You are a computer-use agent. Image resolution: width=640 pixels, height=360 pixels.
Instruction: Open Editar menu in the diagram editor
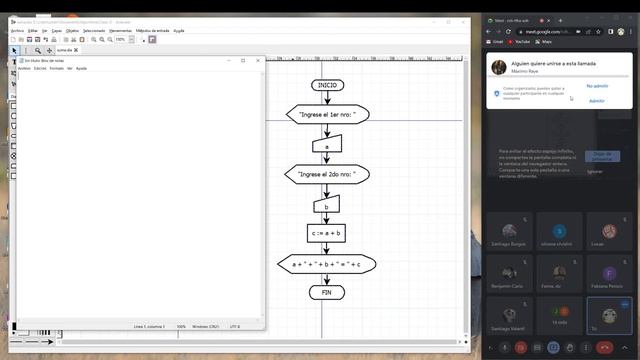[x=33, y=31]
